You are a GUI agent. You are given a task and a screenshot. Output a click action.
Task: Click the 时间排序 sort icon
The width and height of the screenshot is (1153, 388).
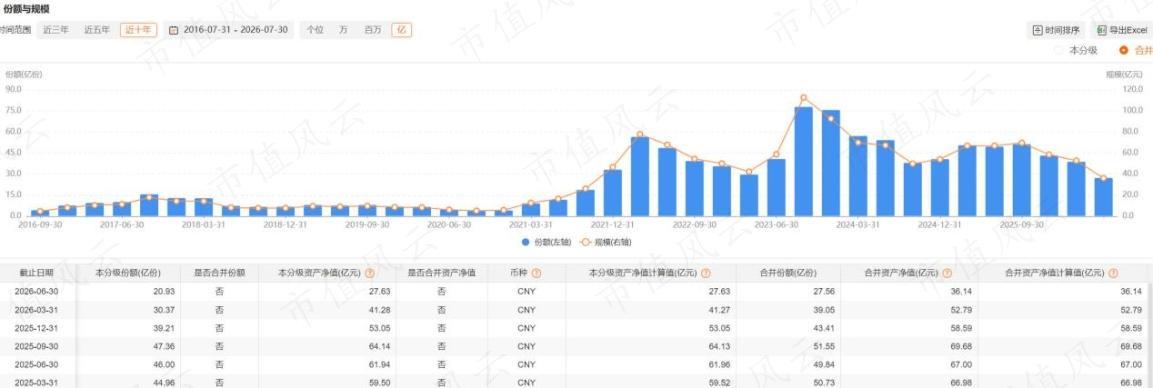1038,30
